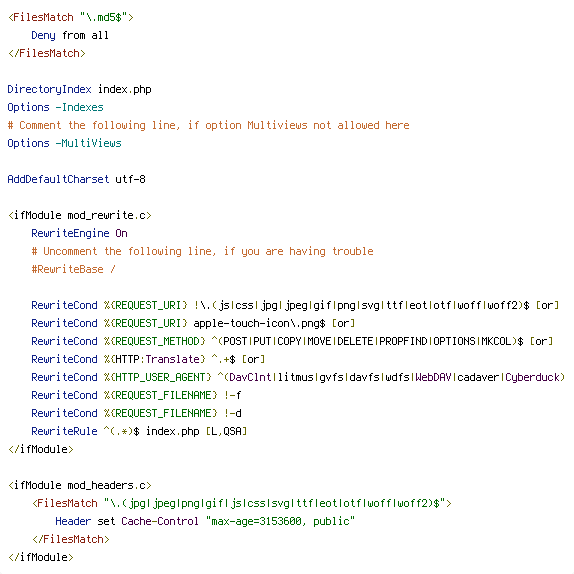The width and height of the screenshot is (574, 574).
Task: Click the final closing ifModule tag
Action: click(x=41, y=557)
